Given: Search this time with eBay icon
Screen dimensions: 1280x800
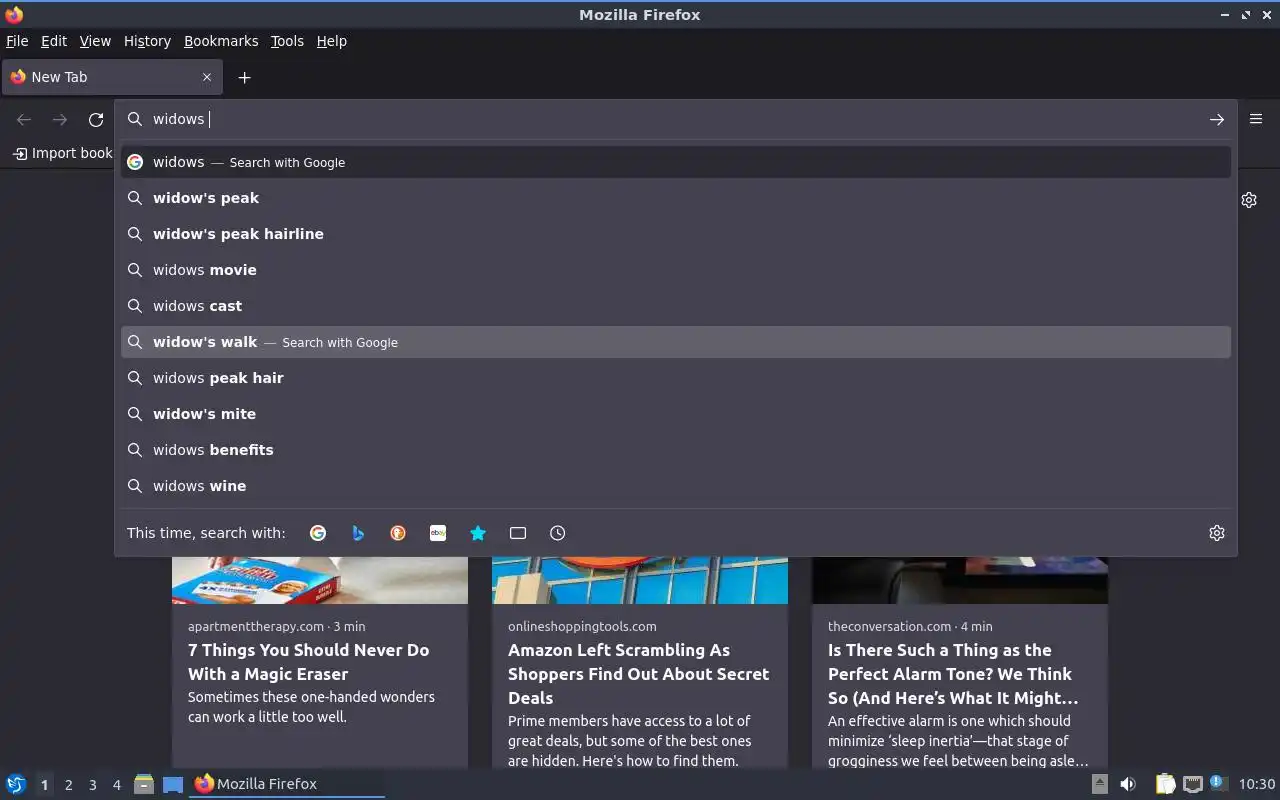Looking at the screenshot, I should [x=438, y=533].
